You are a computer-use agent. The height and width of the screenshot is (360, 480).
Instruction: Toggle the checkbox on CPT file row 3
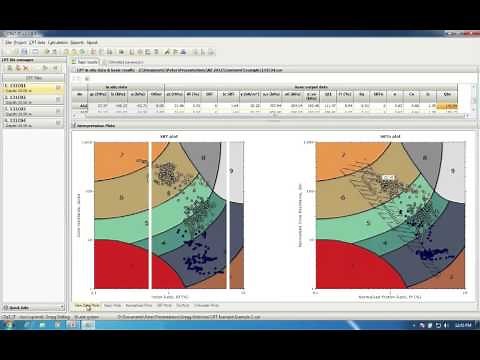(59, 111)
